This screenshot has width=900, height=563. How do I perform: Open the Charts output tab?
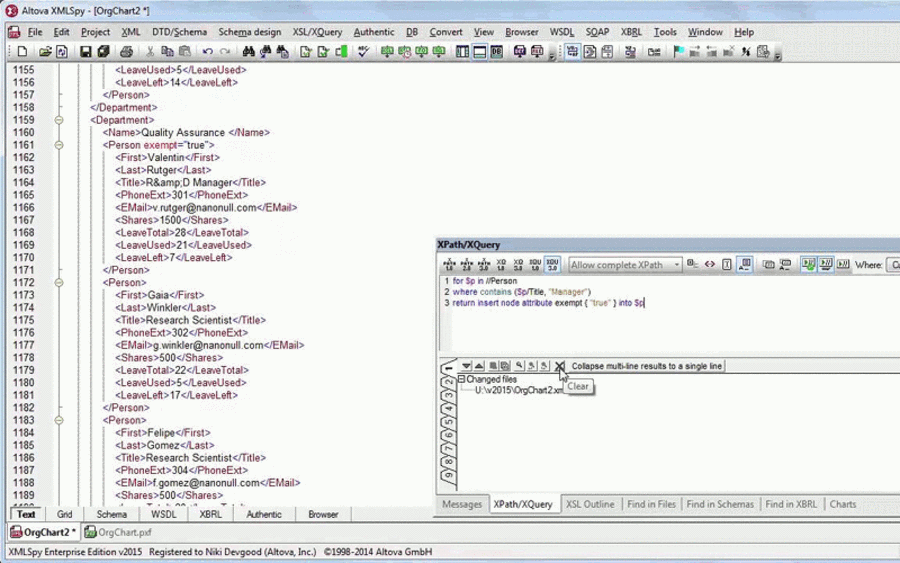click(843, 504)
